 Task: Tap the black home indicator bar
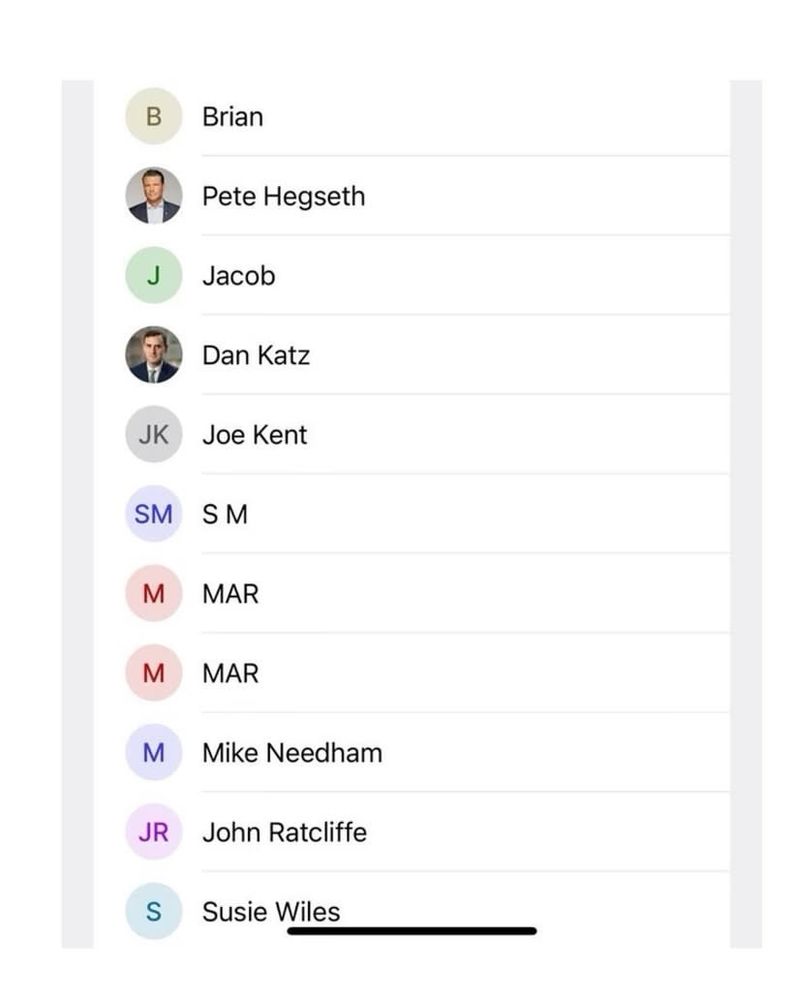point(412,931)
